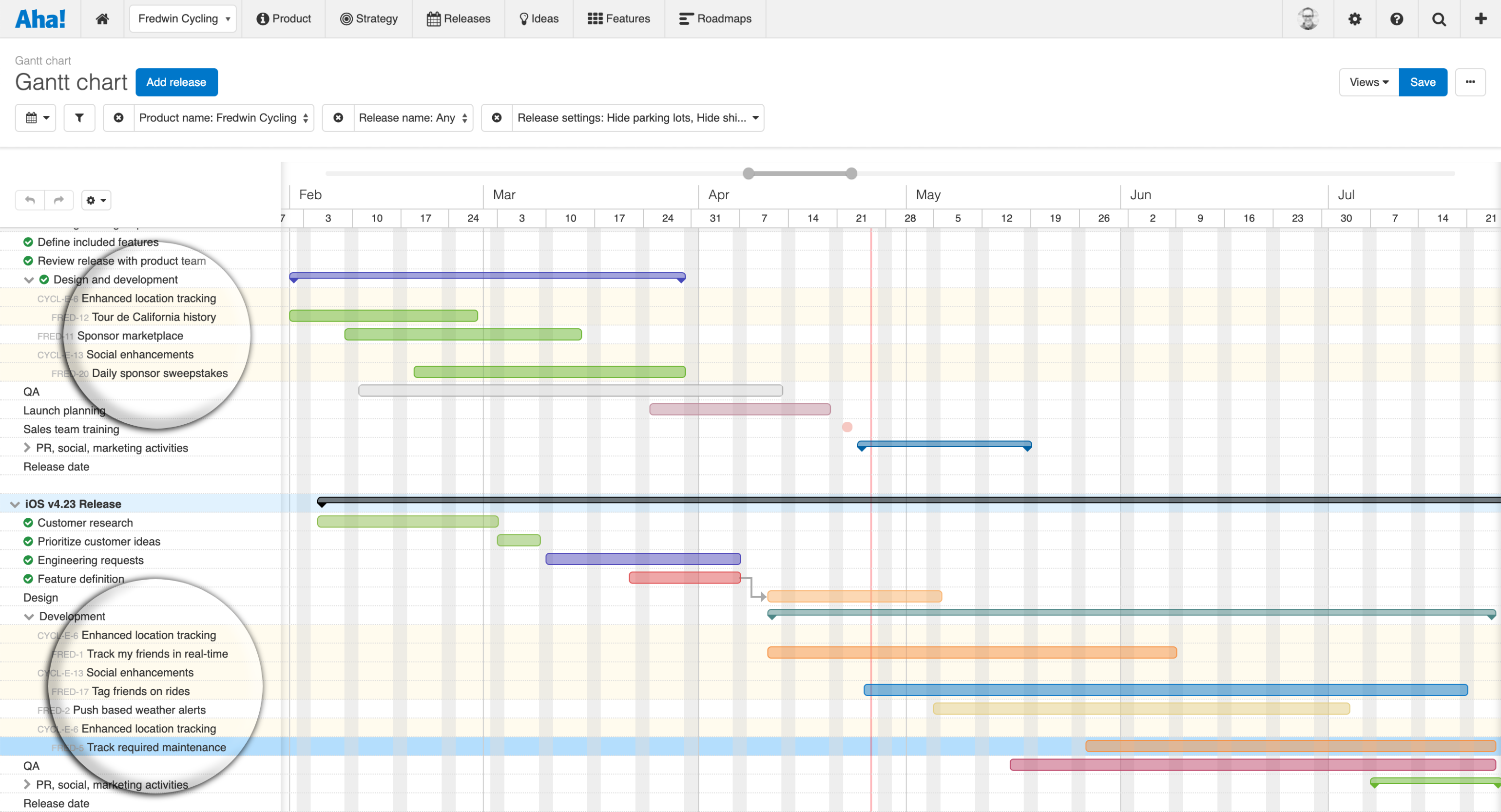Collapse the Development section under iOS v4.23

tap(29, 616)
